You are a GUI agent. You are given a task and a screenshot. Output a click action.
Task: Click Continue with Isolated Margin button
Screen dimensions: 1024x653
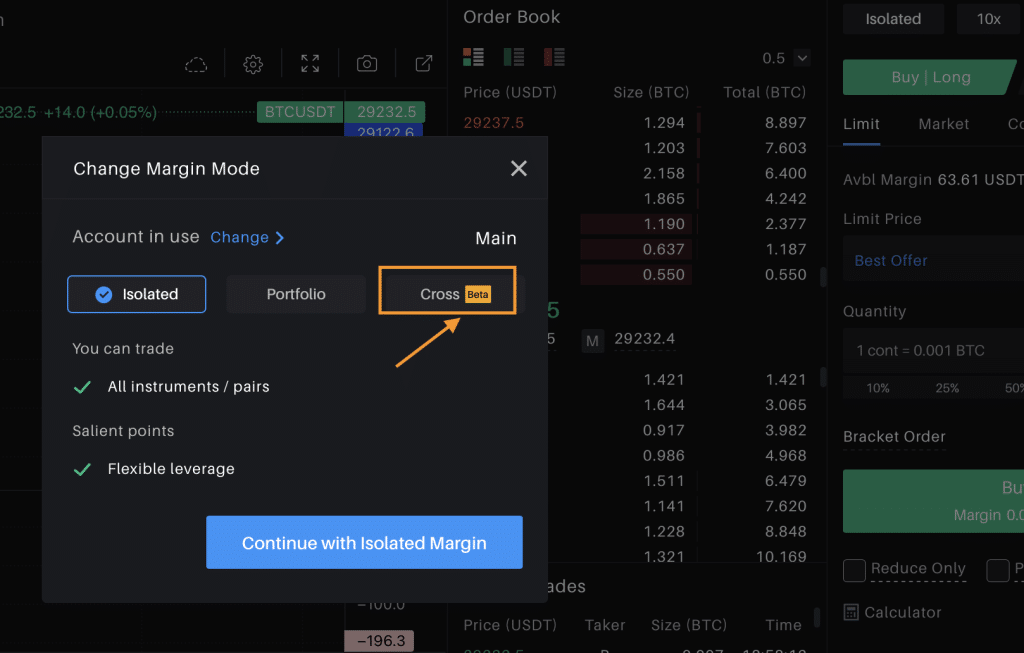pyautogui.click(x=364, y=542)
